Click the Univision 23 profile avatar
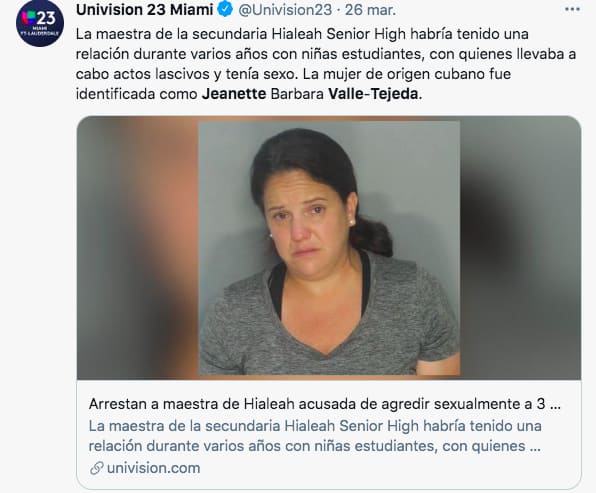 [40, 23]
